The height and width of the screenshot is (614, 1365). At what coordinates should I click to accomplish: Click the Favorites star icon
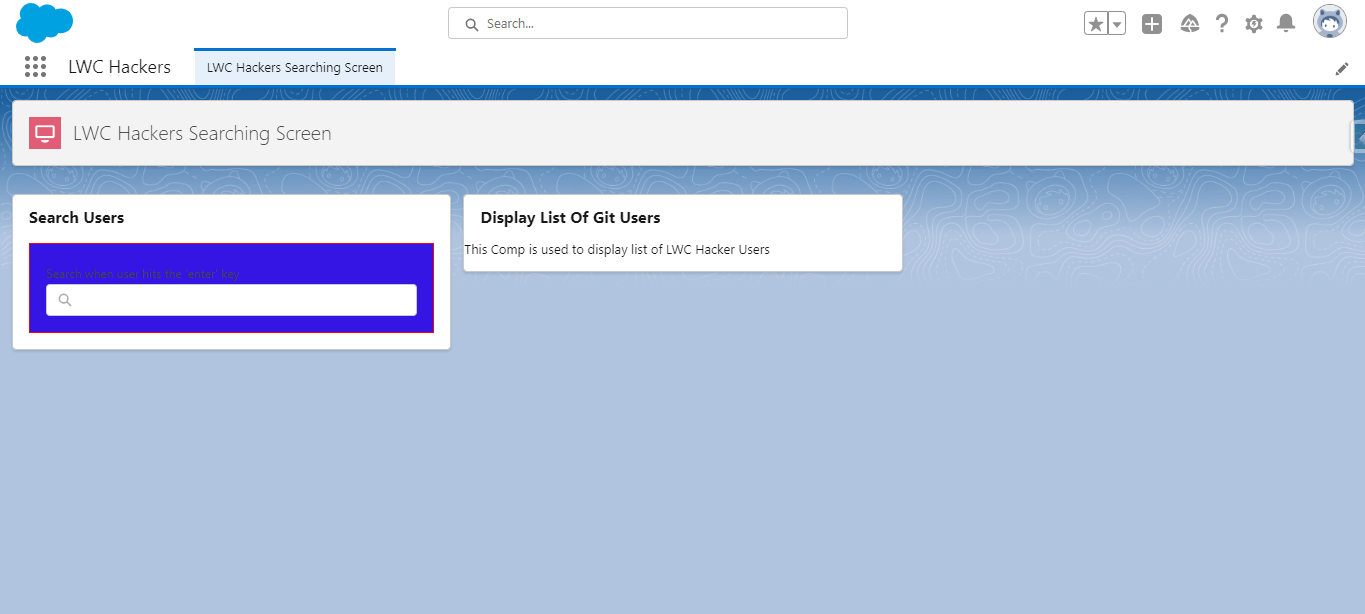click(1096, 24)
